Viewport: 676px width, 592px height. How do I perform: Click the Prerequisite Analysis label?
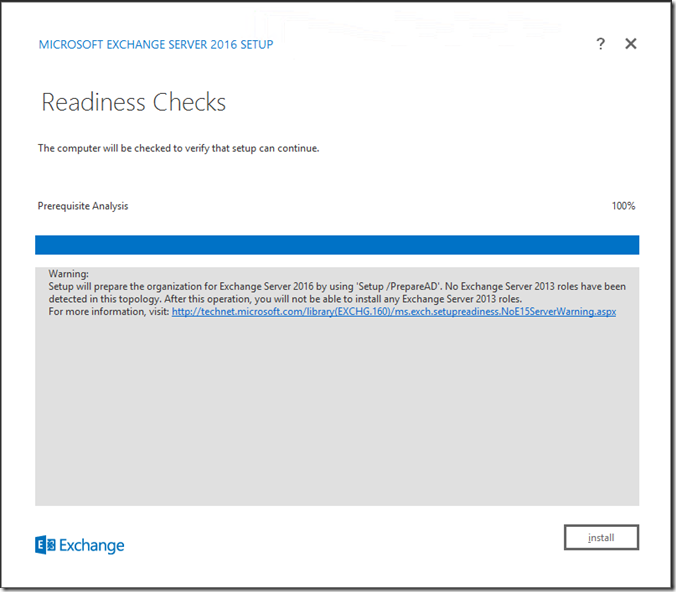click(83, 206)
